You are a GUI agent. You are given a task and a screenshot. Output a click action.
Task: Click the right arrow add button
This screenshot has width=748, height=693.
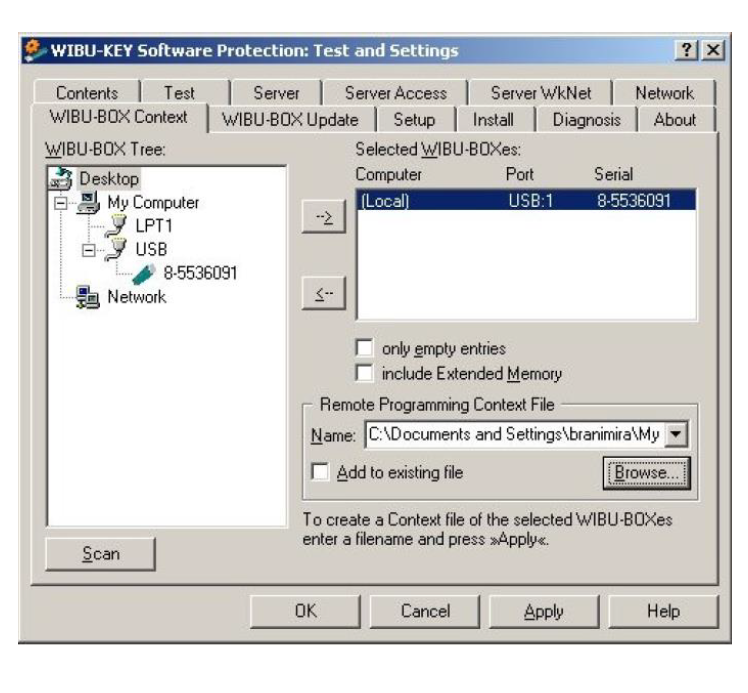tap(324, 217)
